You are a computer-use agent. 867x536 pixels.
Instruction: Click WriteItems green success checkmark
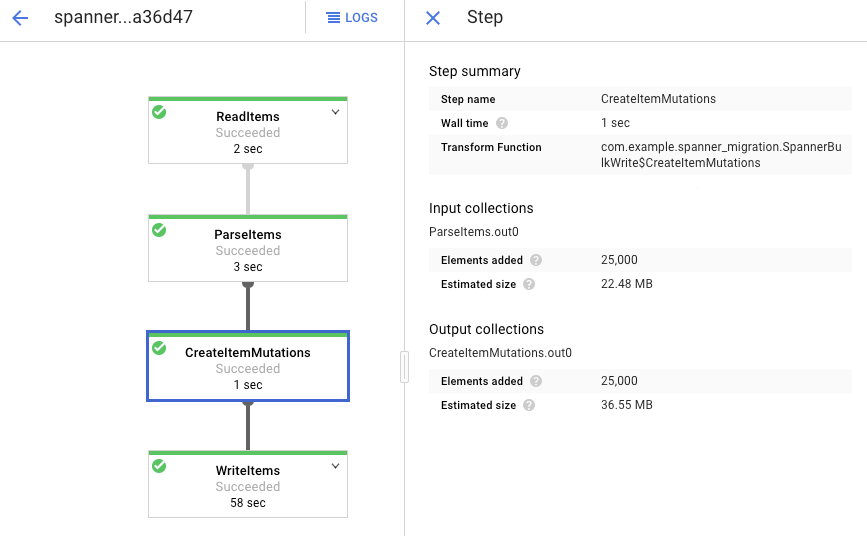click(159, 466)
